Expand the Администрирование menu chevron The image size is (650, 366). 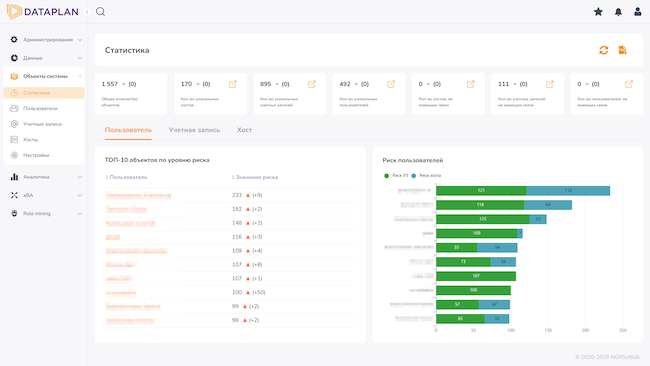80,40
